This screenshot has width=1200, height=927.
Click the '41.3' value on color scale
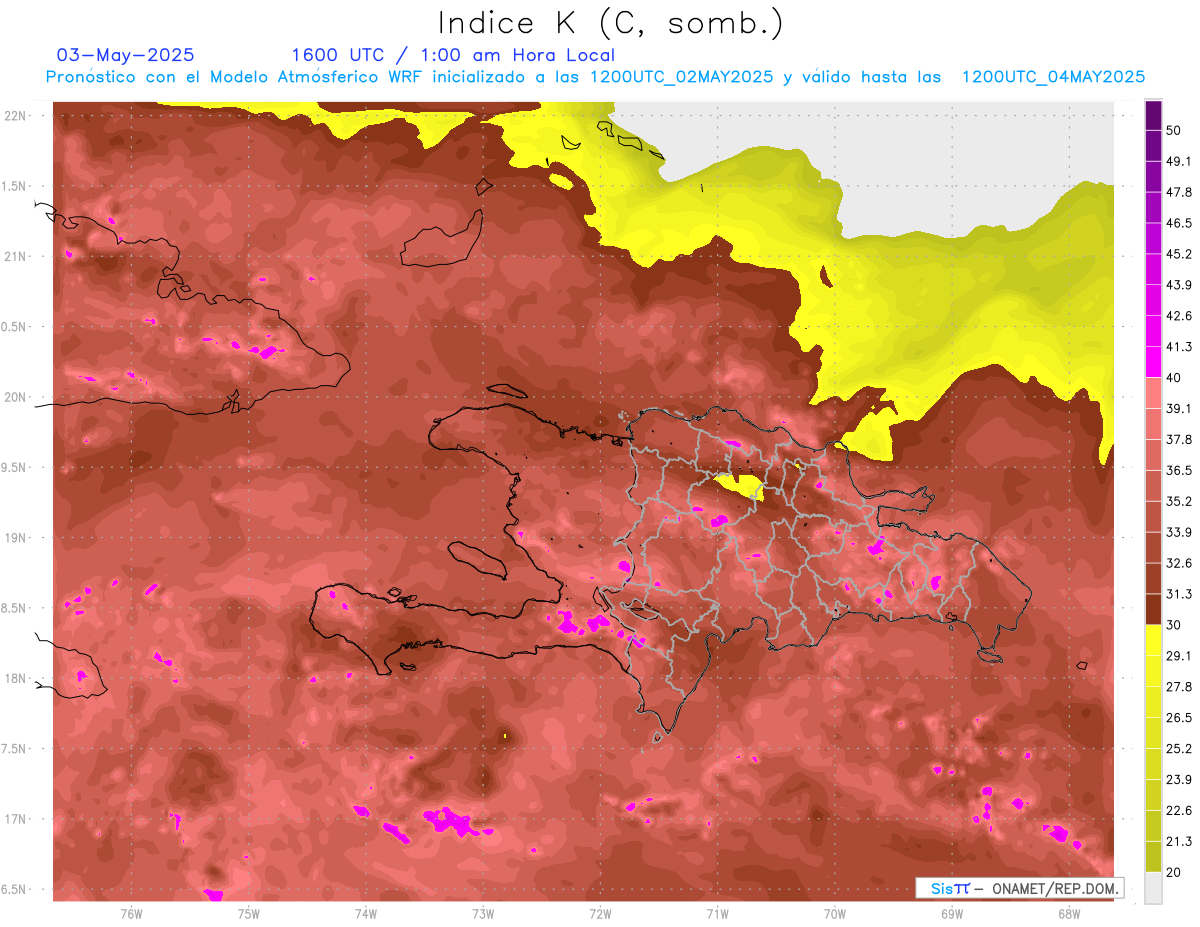tap(1178, 347)
